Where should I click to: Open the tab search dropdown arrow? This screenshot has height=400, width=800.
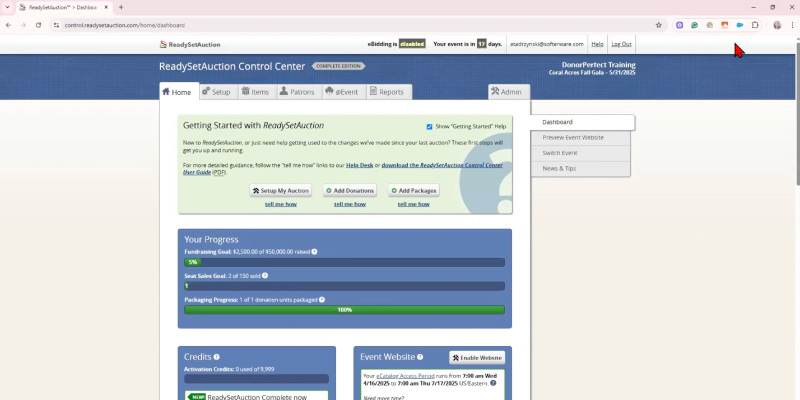coord(7,7)
